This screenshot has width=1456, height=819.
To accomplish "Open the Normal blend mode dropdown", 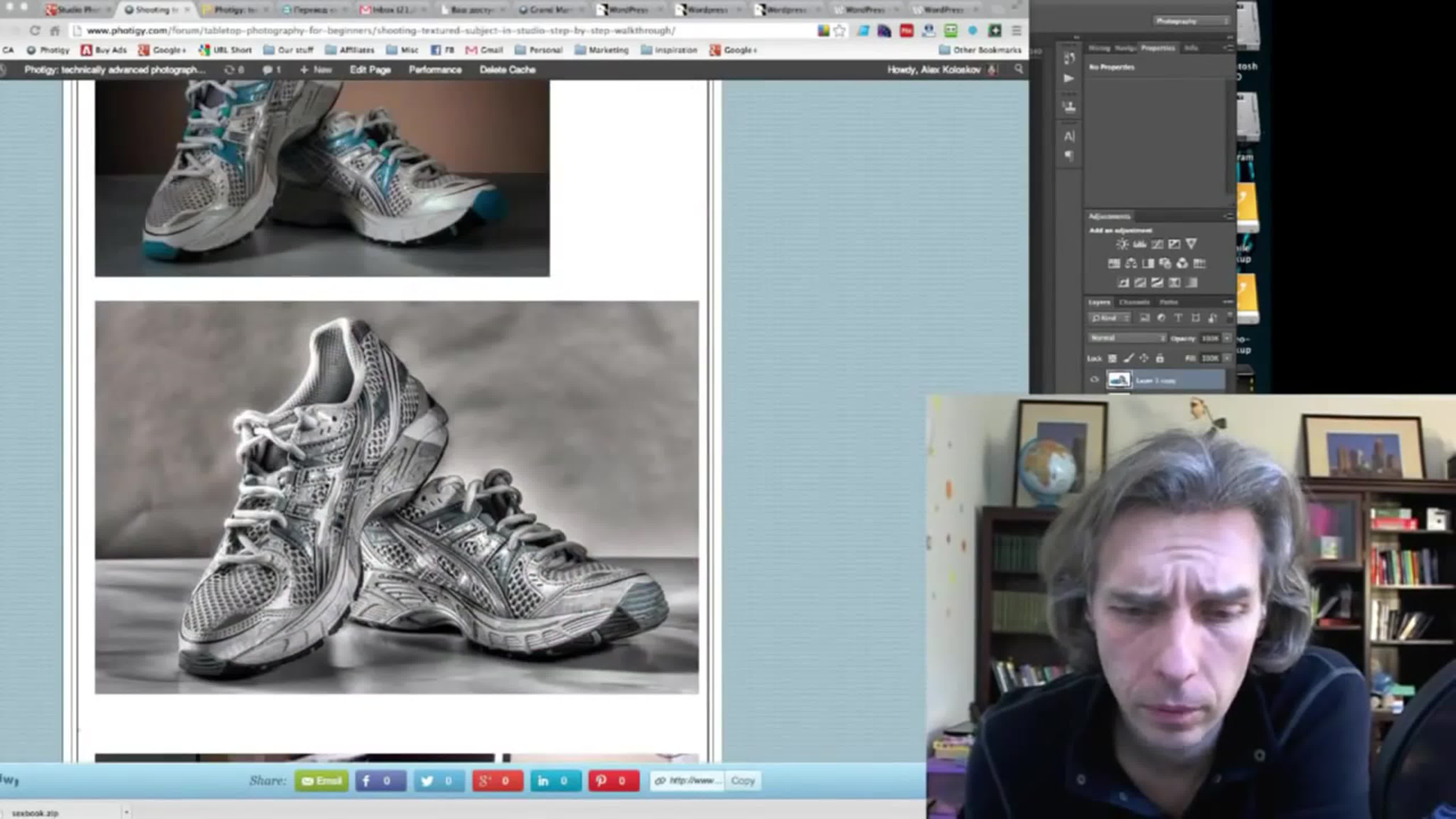I will (1127, 338).
